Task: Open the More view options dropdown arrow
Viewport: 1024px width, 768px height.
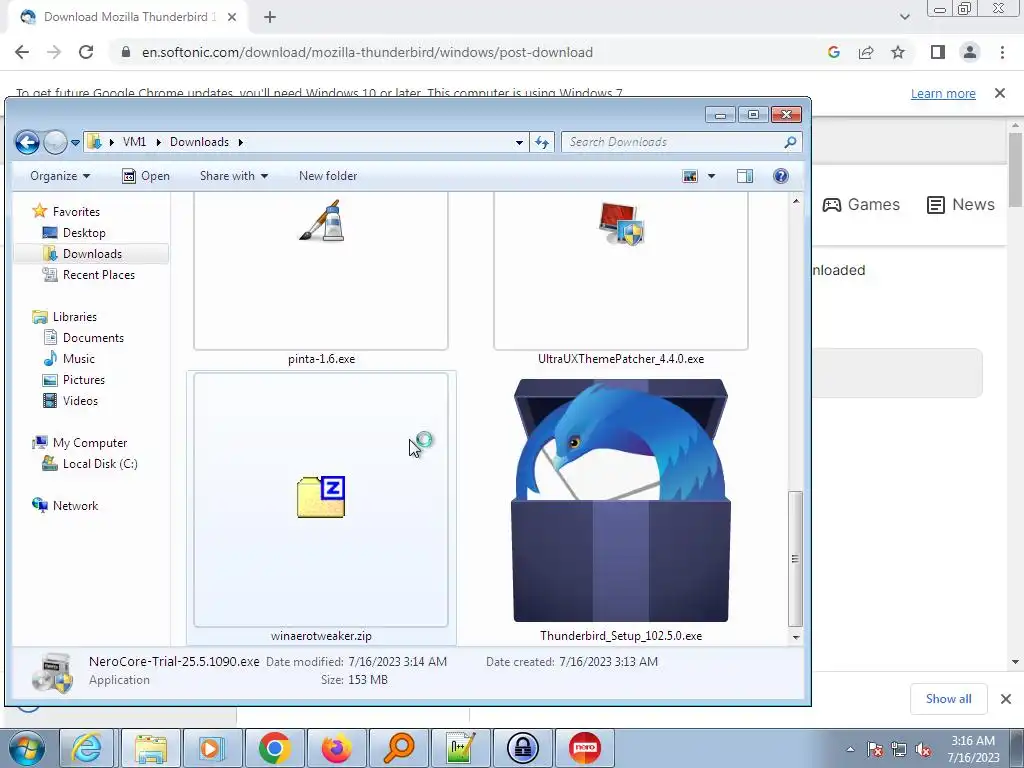Action: 712,176
